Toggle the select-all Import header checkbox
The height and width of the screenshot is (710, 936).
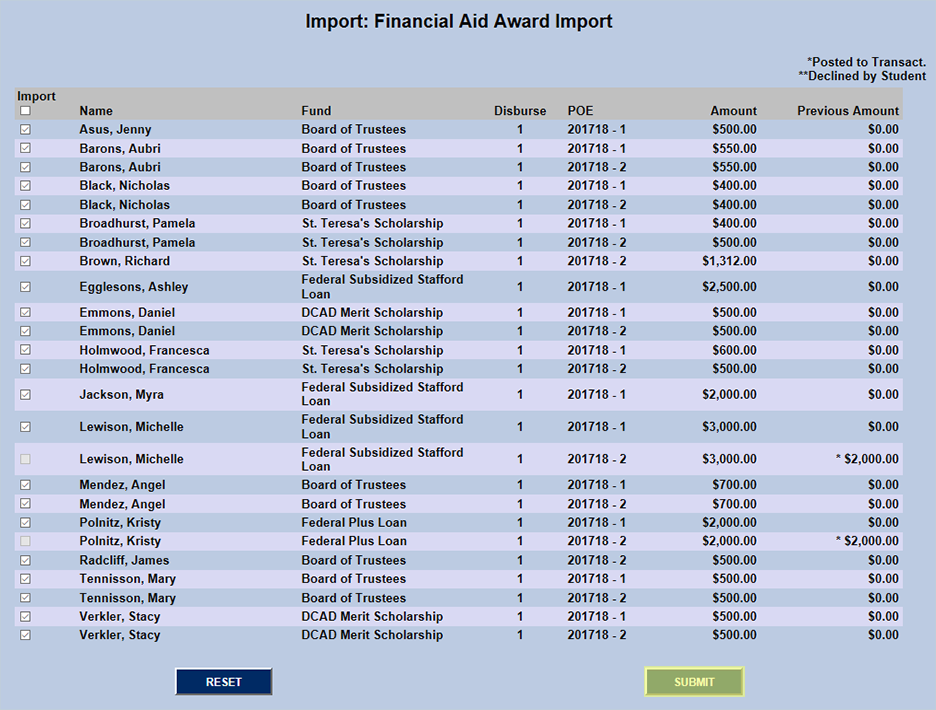click(26, 111)
